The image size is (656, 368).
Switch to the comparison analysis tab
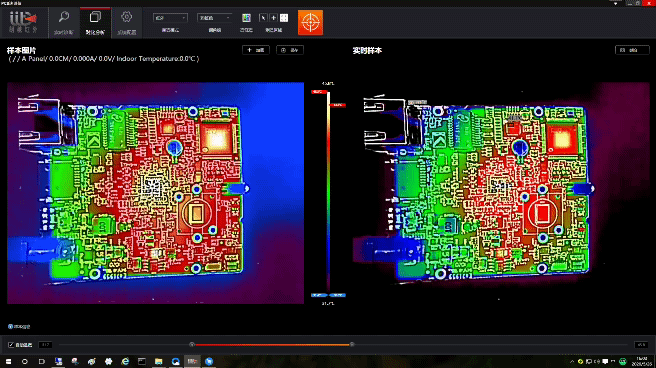coord(95,23)
